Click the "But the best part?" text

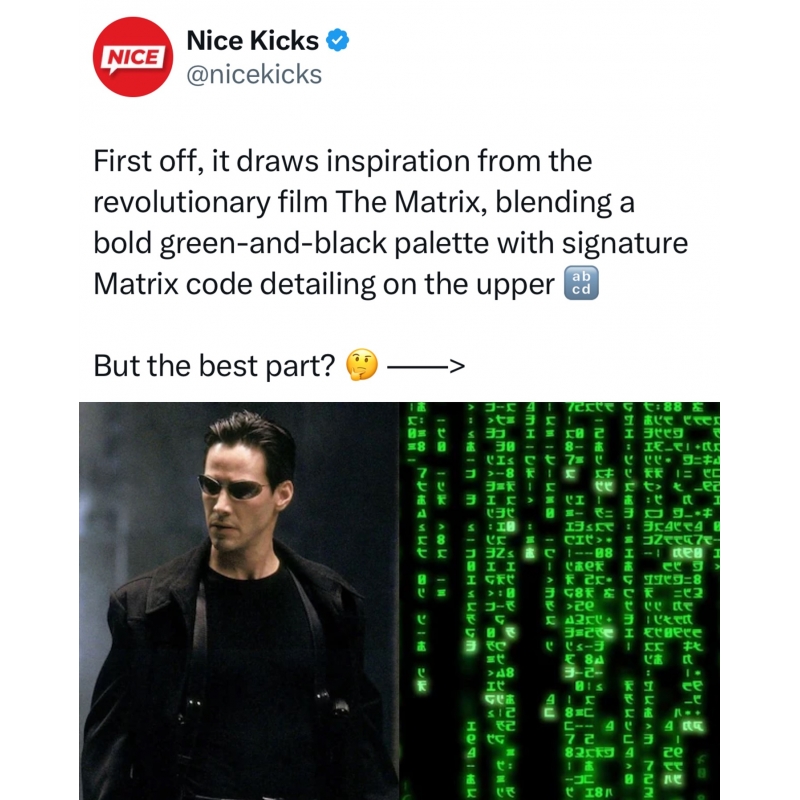click(214, 366)
